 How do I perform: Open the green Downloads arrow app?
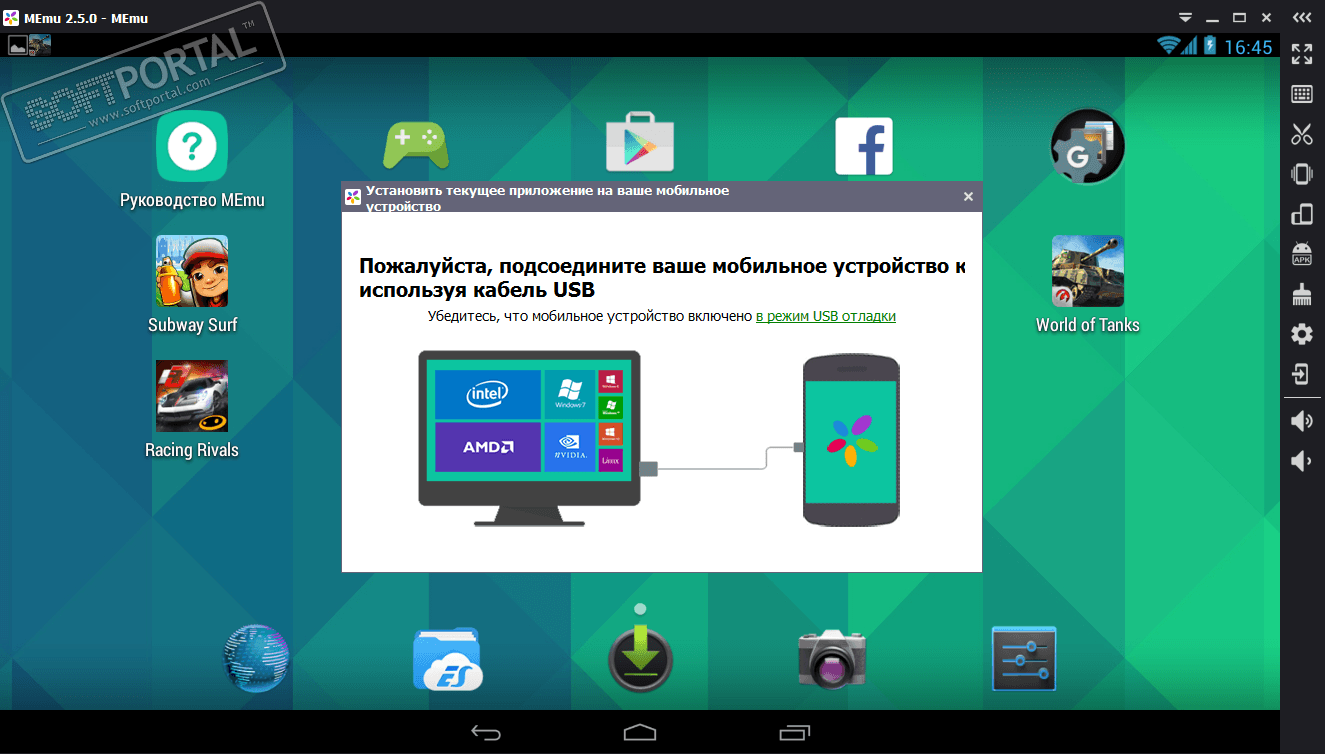pyautogui.click(x=640, y=659)
